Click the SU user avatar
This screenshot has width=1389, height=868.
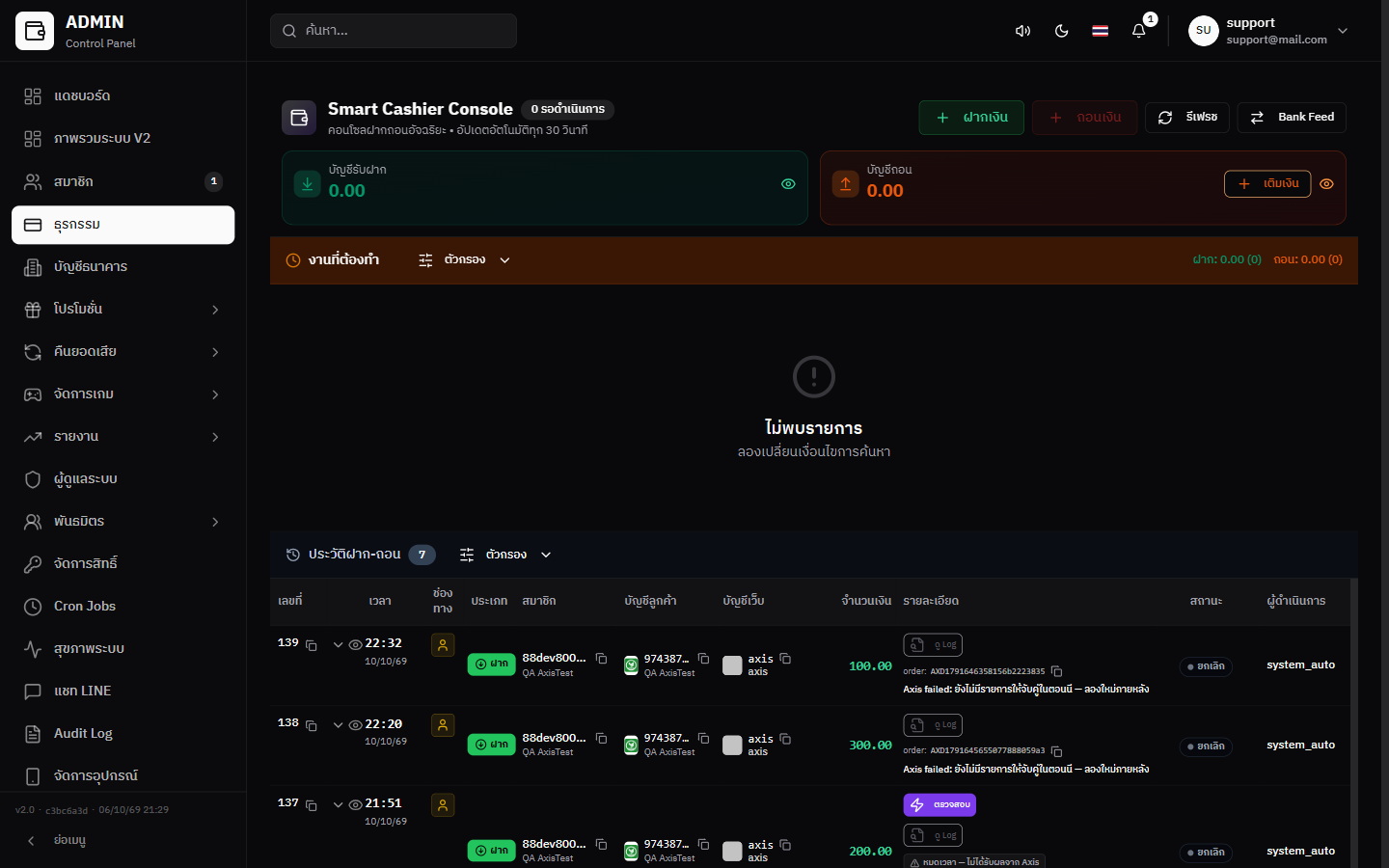click(1203, 31)
